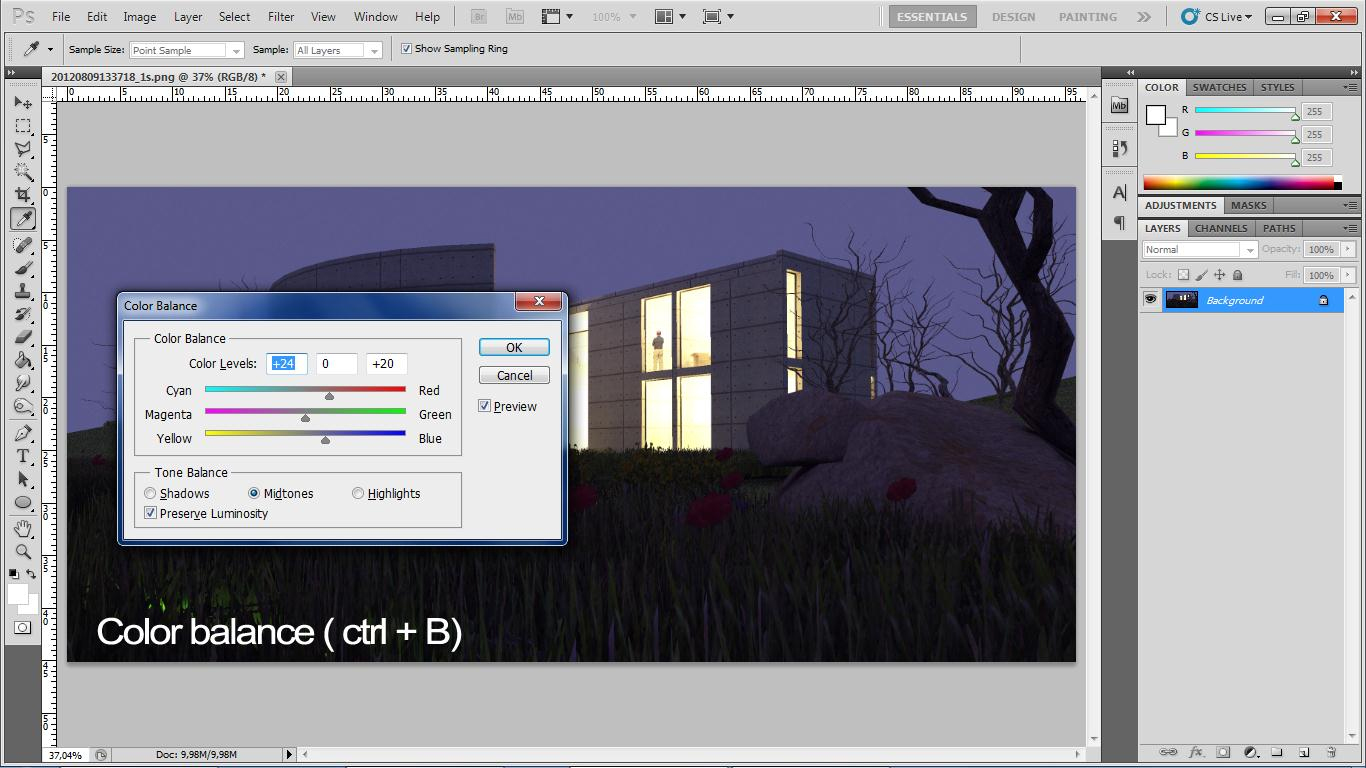The width and height of the screenshot is (1366, 768).
Task: Confirm Color Balance with OK
Action: tap(514, 347)
